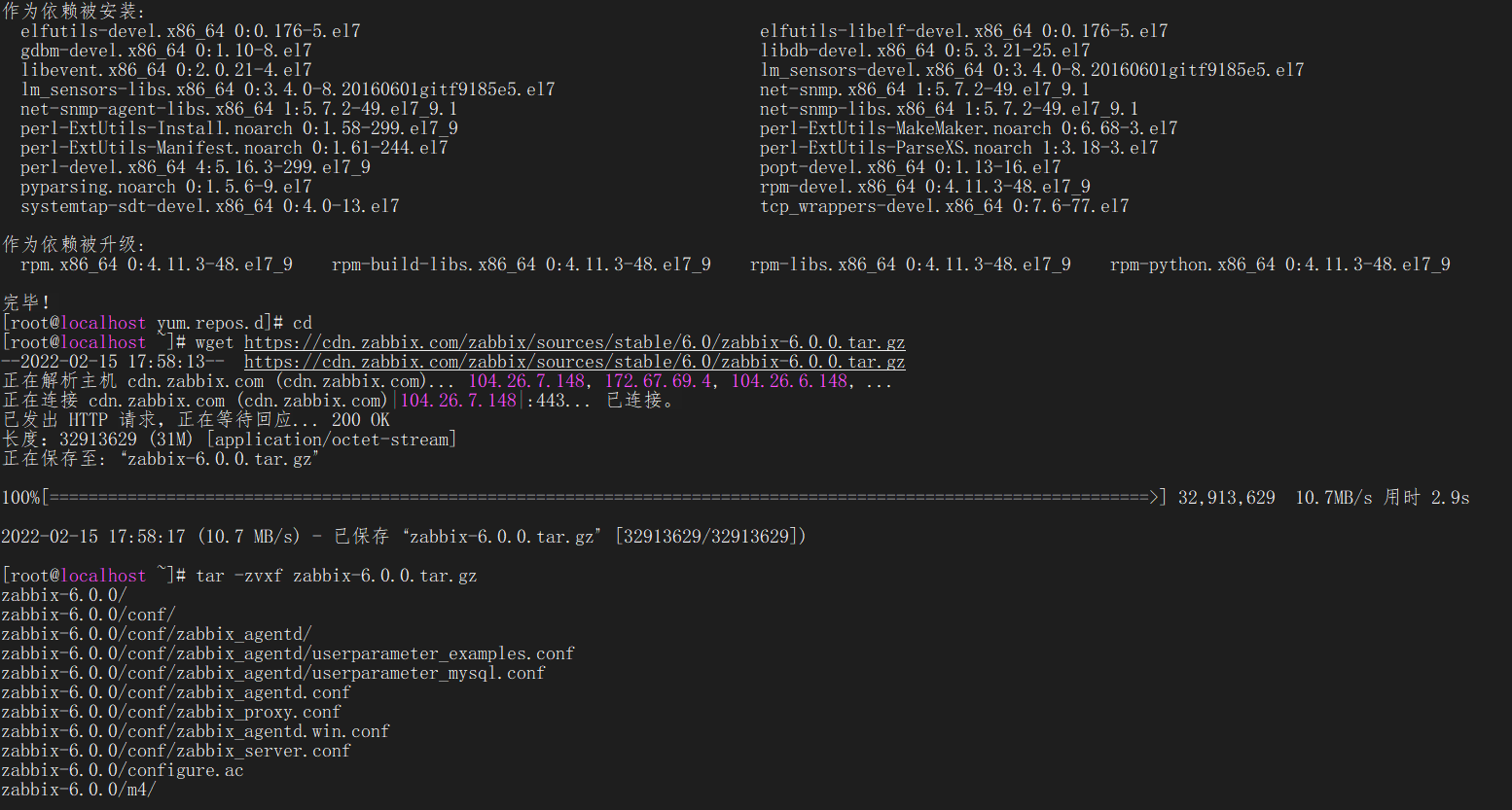Click the 10.7MB/s download speed text
1512x810 pixels.
1334,498
